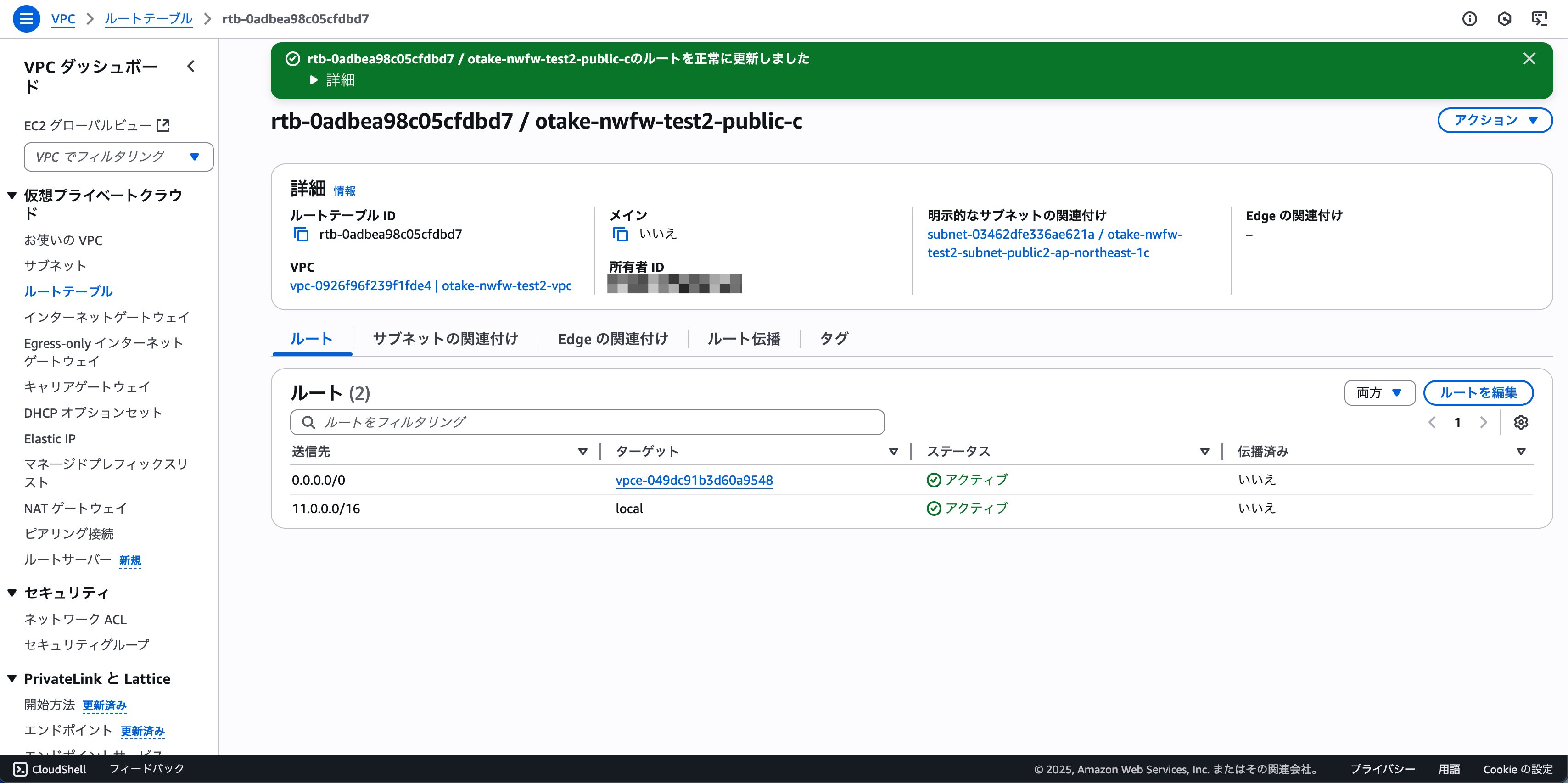The image size is (1568, 783).
Task: Open Elastic IP in sidebar
Action: pyautogui.click(x=50, y=439)
